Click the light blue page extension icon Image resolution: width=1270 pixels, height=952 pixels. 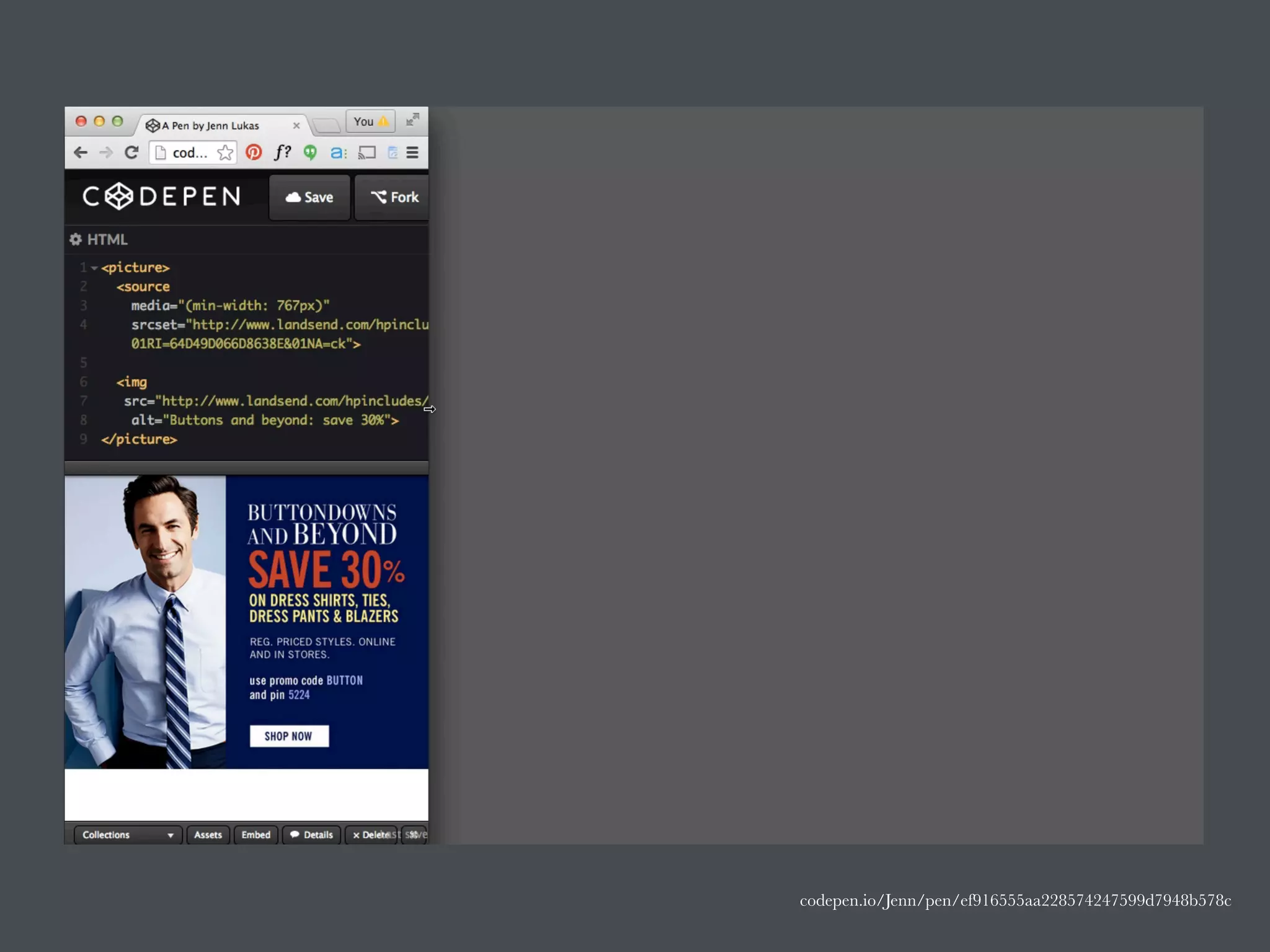pyautogui.click(x=393, y=152)
